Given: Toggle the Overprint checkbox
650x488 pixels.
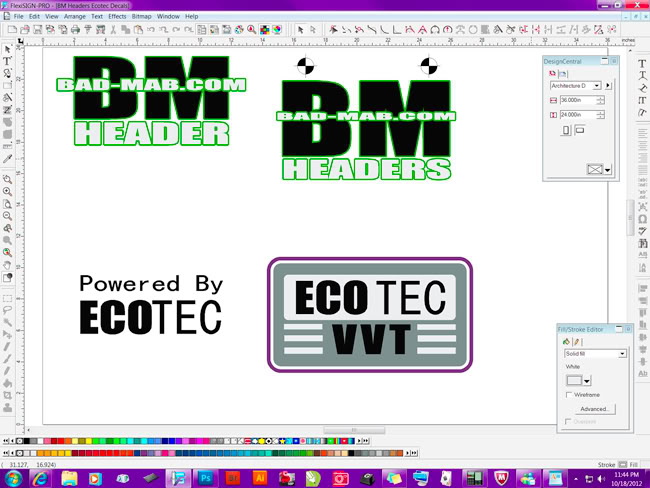Looking at the screenshot, I should coord(568,422).
